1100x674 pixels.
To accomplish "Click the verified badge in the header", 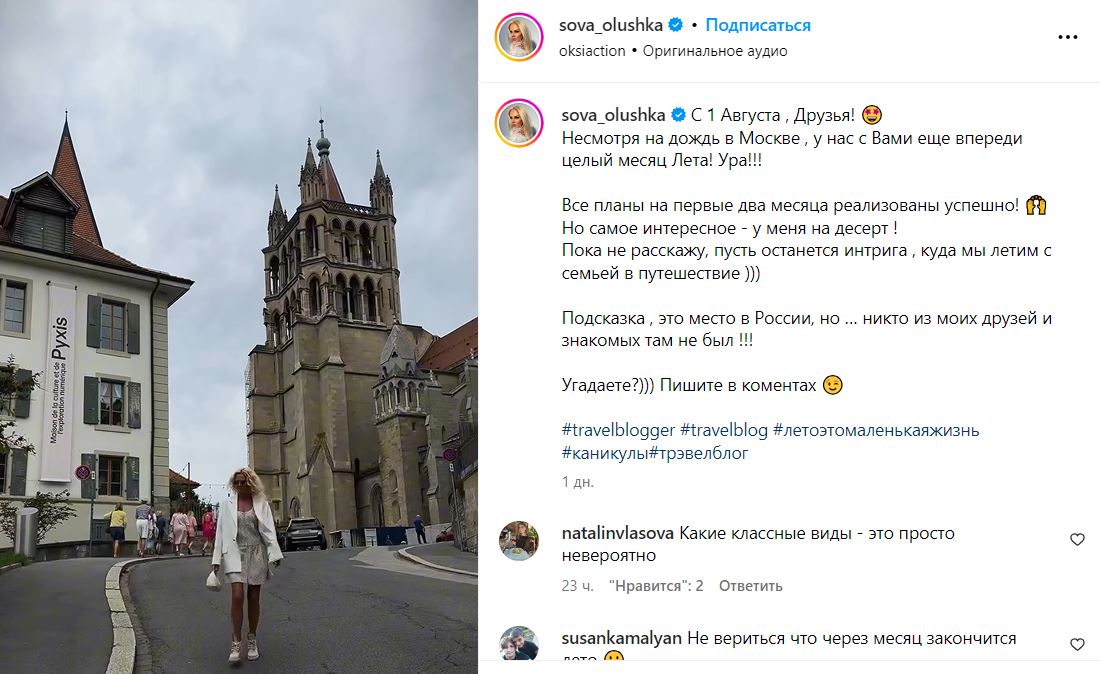I will pyautogui.click(x=676, y=25).
